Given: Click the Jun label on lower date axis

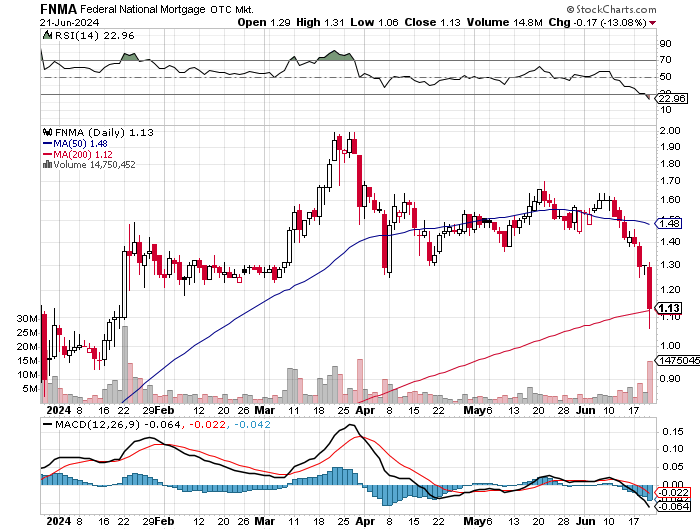Looking at the screenshot, I should (x=585, y=521).
